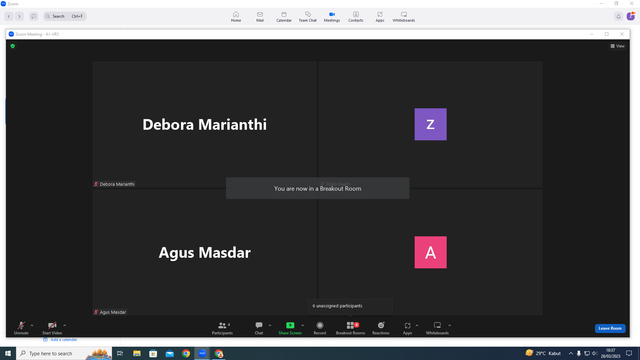Open the Reactions menu
Screen dimensions: 640x360
point(380,328)
